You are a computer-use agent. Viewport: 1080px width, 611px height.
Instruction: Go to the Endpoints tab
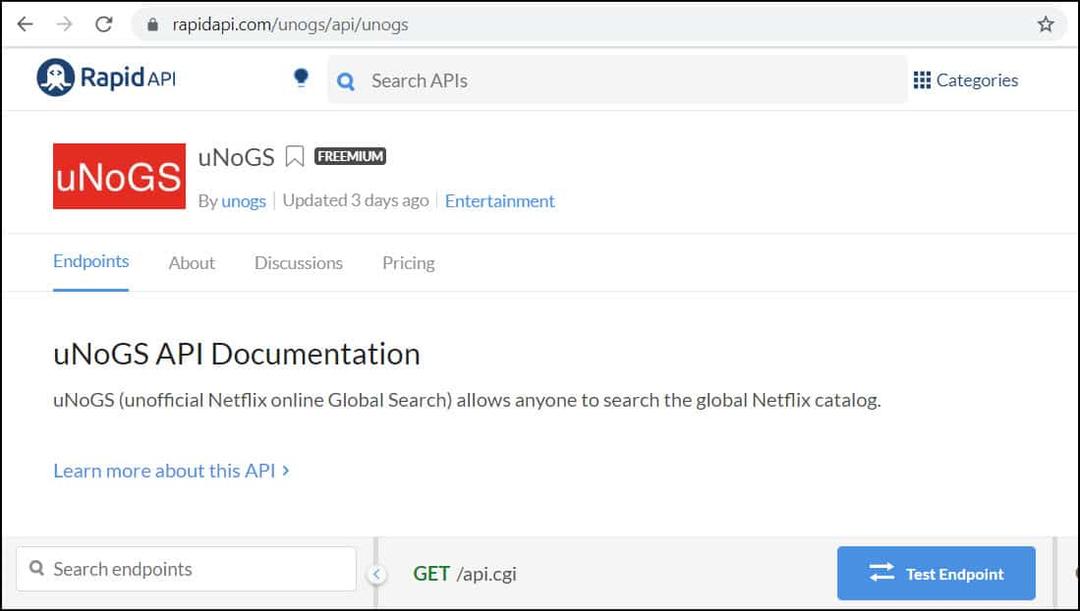(91, 261)
